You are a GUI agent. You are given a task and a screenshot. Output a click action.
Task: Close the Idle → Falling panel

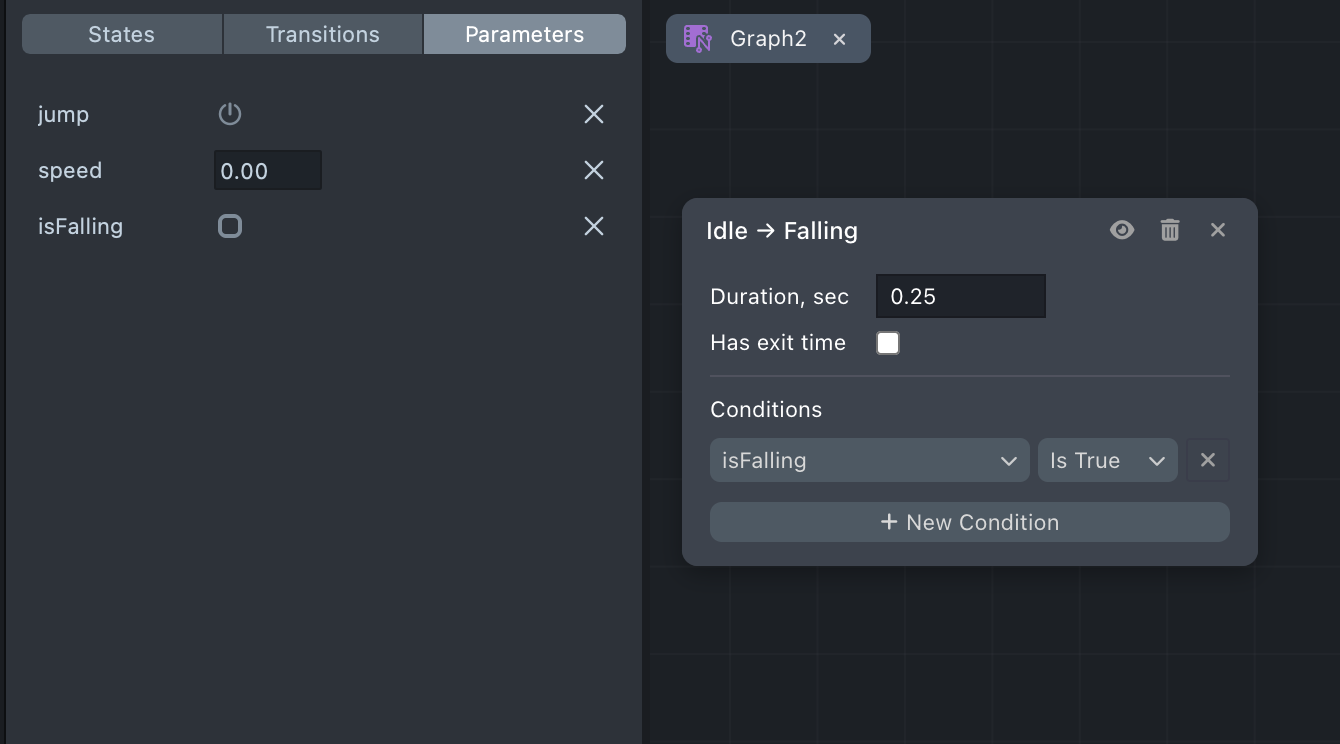tap(1217, 230)
